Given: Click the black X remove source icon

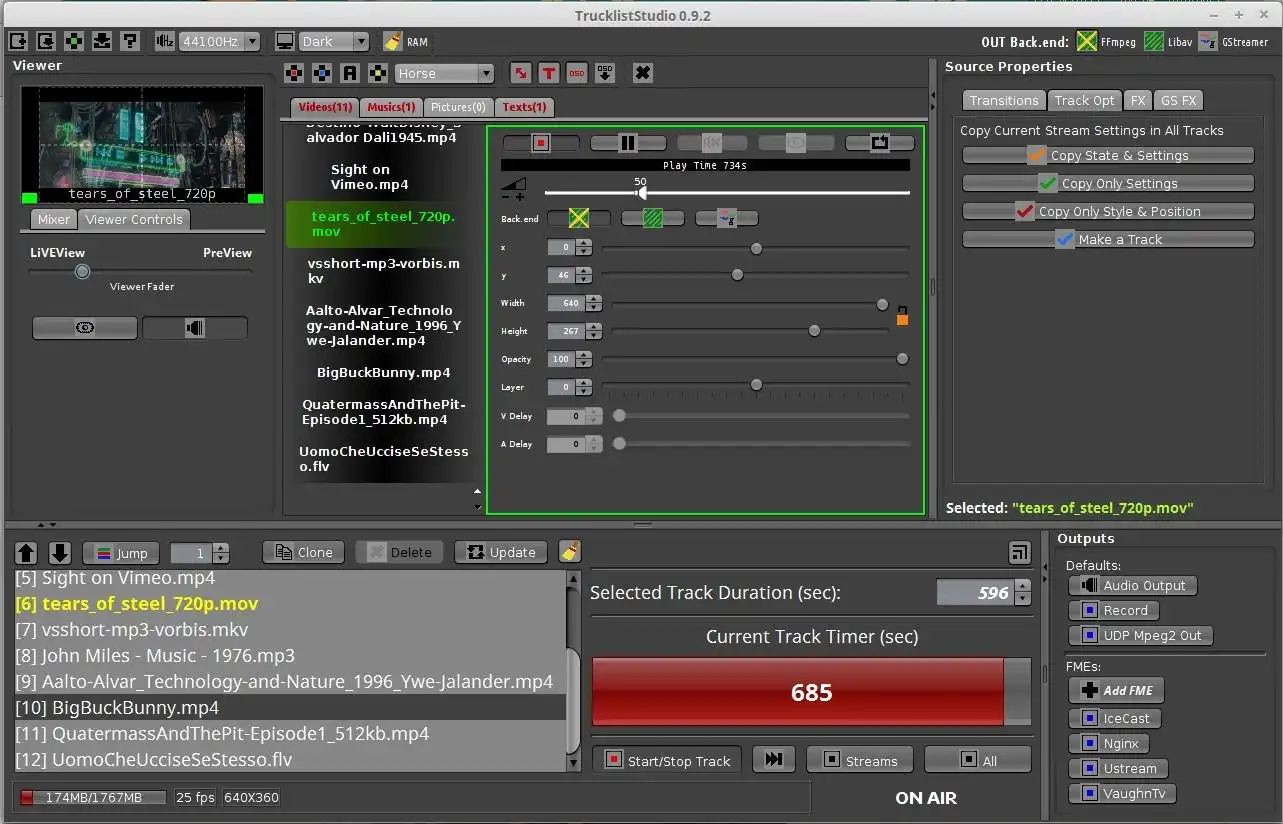Looking at the screenshot, I should 643,73.
